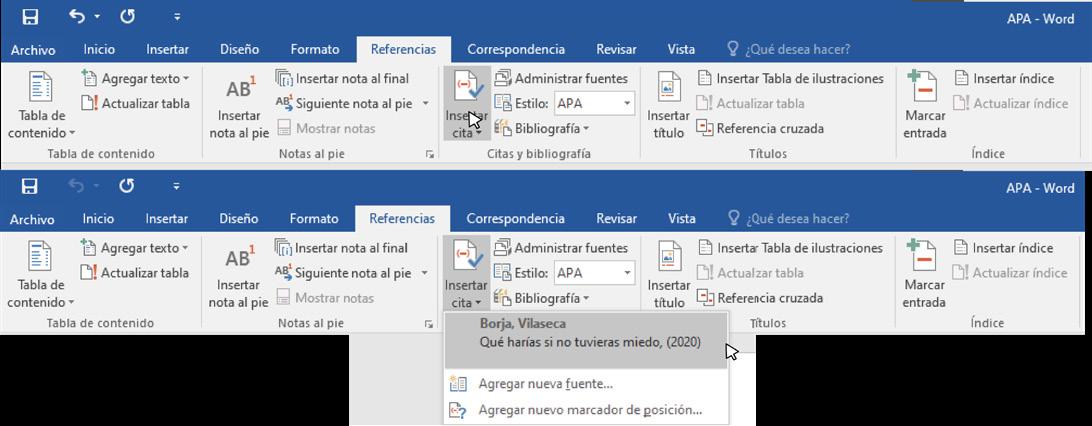Click Actualizar tabla beside Tabla de contenido, lower window

pyautogui.click(x=134, y=273)
